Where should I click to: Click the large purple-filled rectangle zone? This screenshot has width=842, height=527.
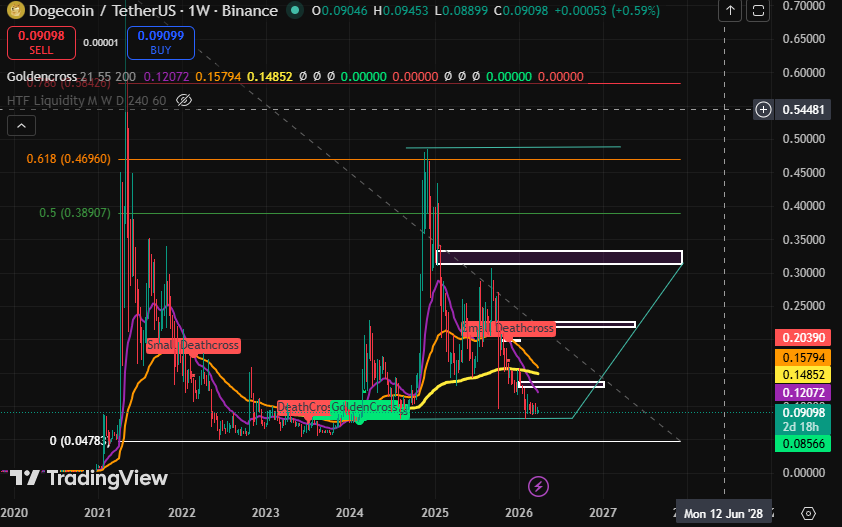pos(559,257)
